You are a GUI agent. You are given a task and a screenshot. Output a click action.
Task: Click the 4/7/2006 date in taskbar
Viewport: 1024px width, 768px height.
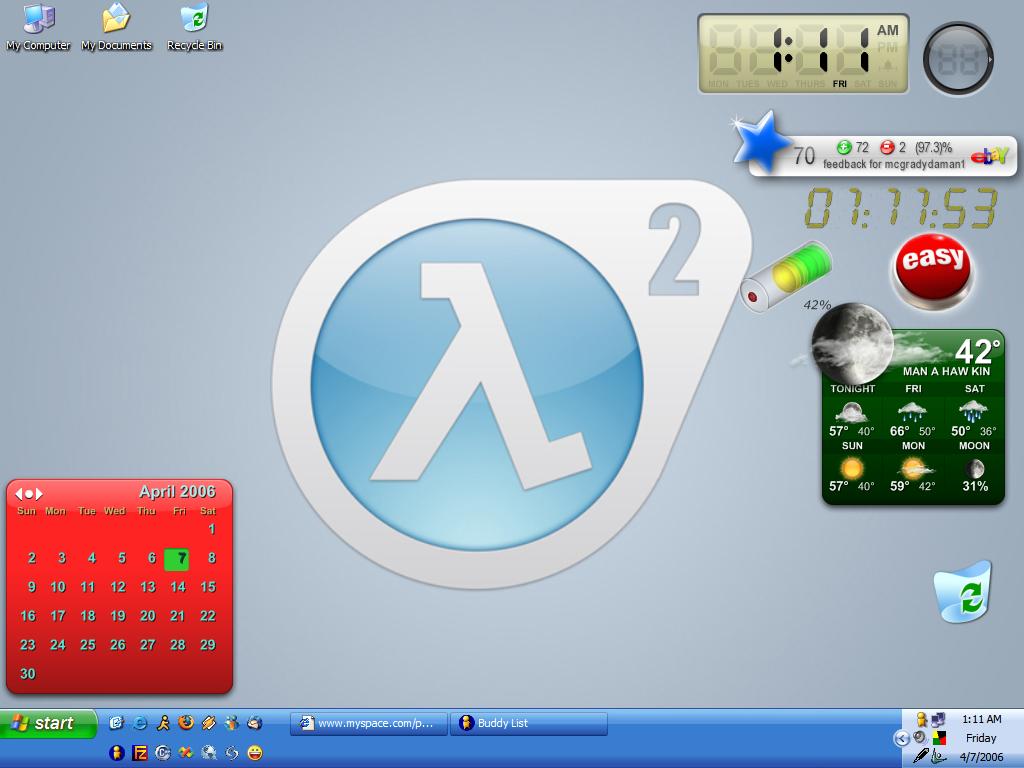click(x=982, y=757)
